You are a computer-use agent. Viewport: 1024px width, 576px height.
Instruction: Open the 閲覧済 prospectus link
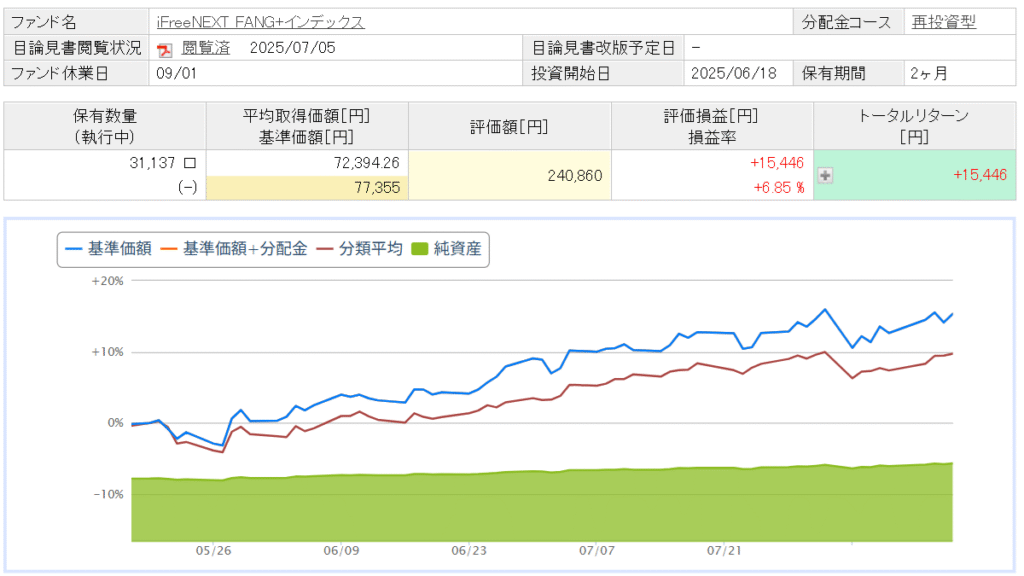[x=206, y=48]
